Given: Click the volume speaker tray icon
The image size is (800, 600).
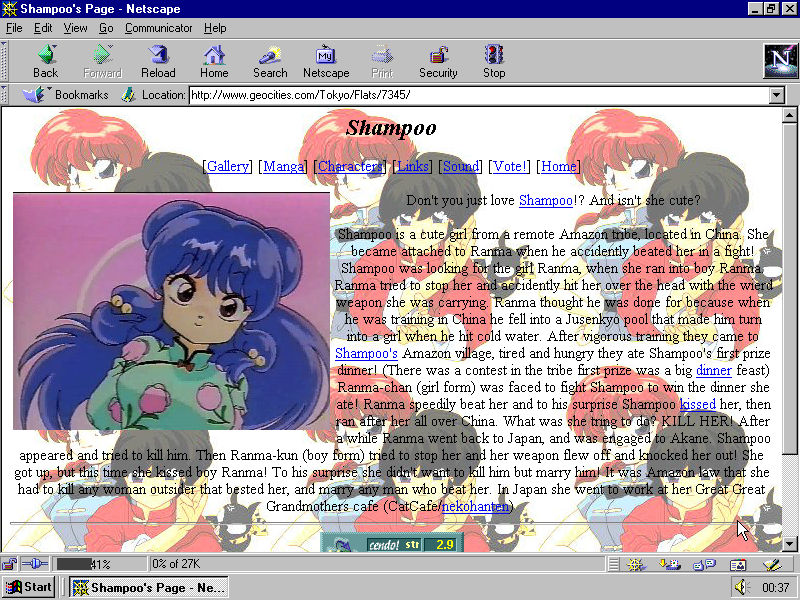Looking at the screenshot, I should click(742, 587).
